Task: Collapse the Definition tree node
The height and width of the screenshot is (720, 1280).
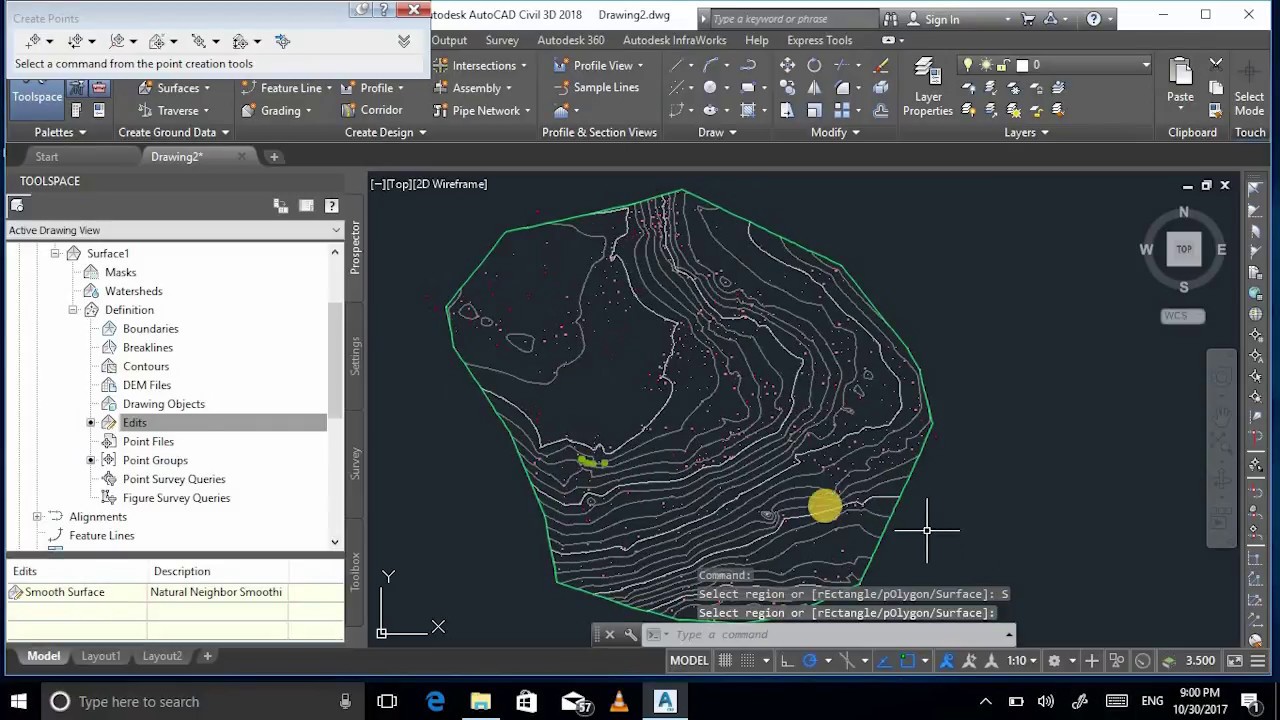Action: point(73,310)
